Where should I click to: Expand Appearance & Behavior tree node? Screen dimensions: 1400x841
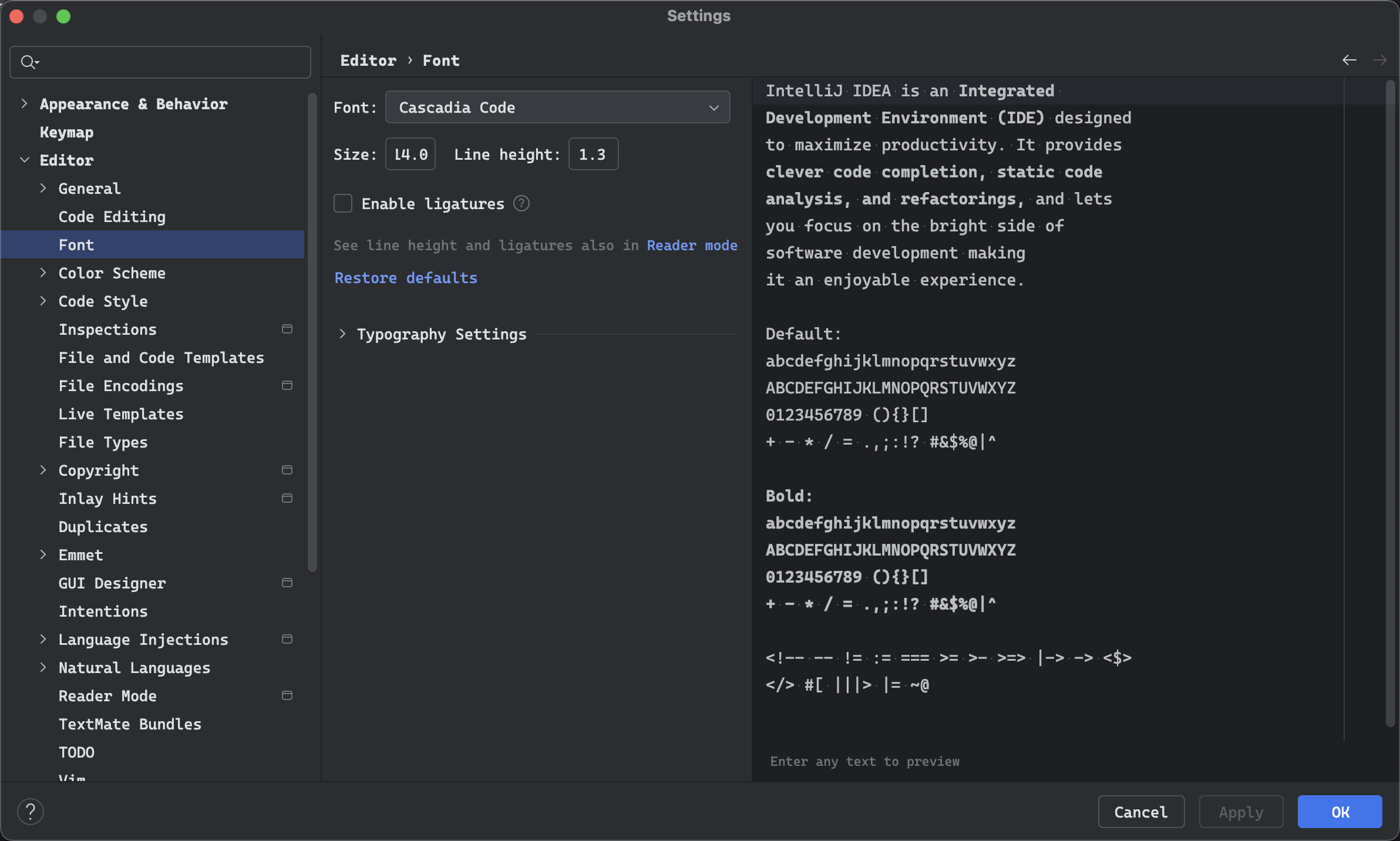click(24, 103)
